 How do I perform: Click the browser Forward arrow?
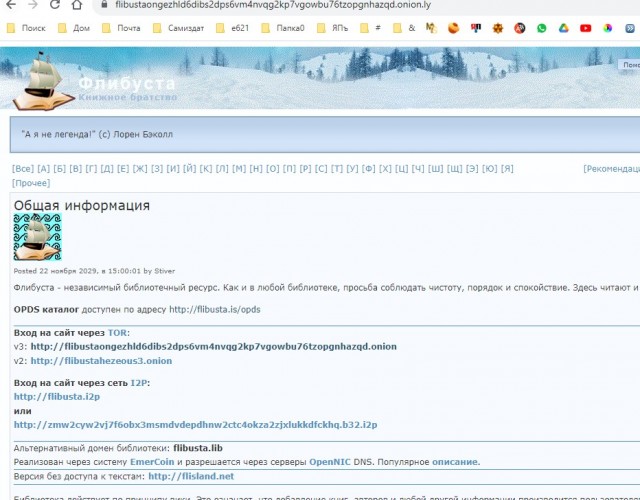tap(33, 4)
